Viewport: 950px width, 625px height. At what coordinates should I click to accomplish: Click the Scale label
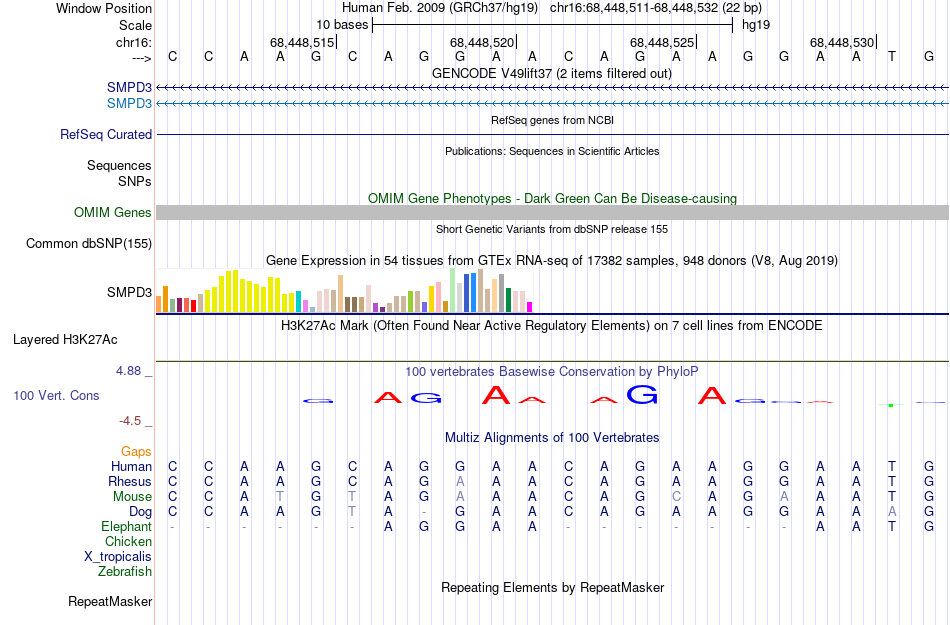(135, 25)
